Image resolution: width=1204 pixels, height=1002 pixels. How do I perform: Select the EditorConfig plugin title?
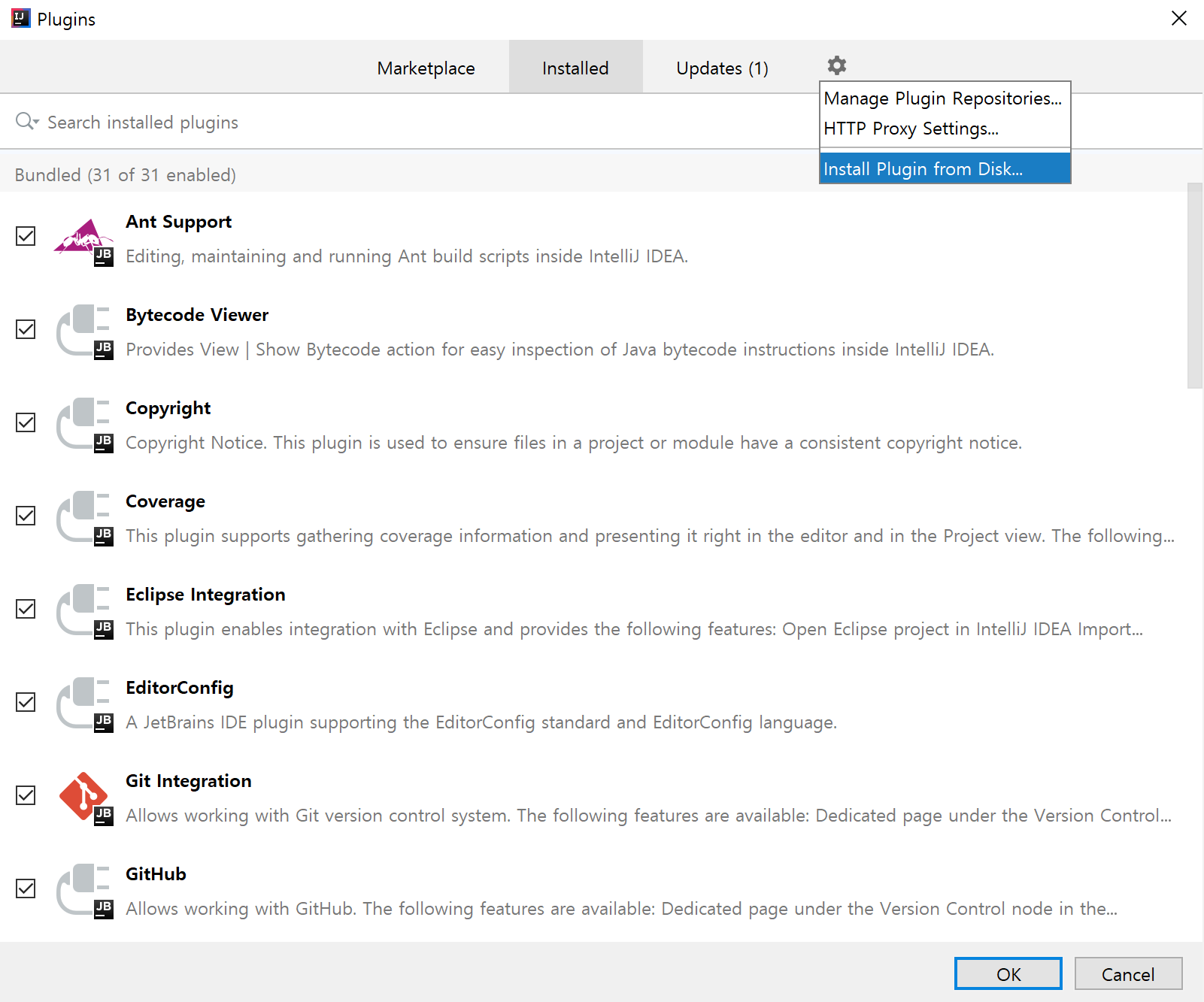point(180,688)
